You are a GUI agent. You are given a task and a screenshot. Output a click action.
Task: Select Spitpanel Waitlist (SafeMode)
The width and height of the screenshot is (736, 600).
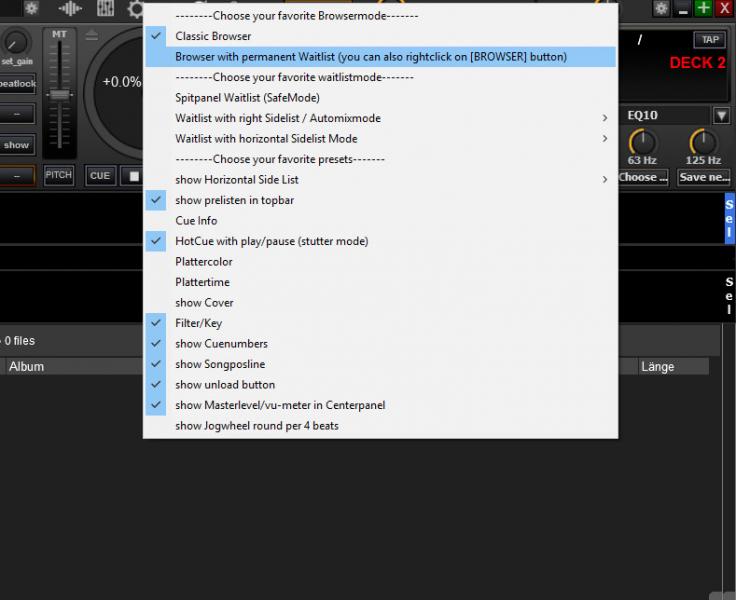(380, 98)
